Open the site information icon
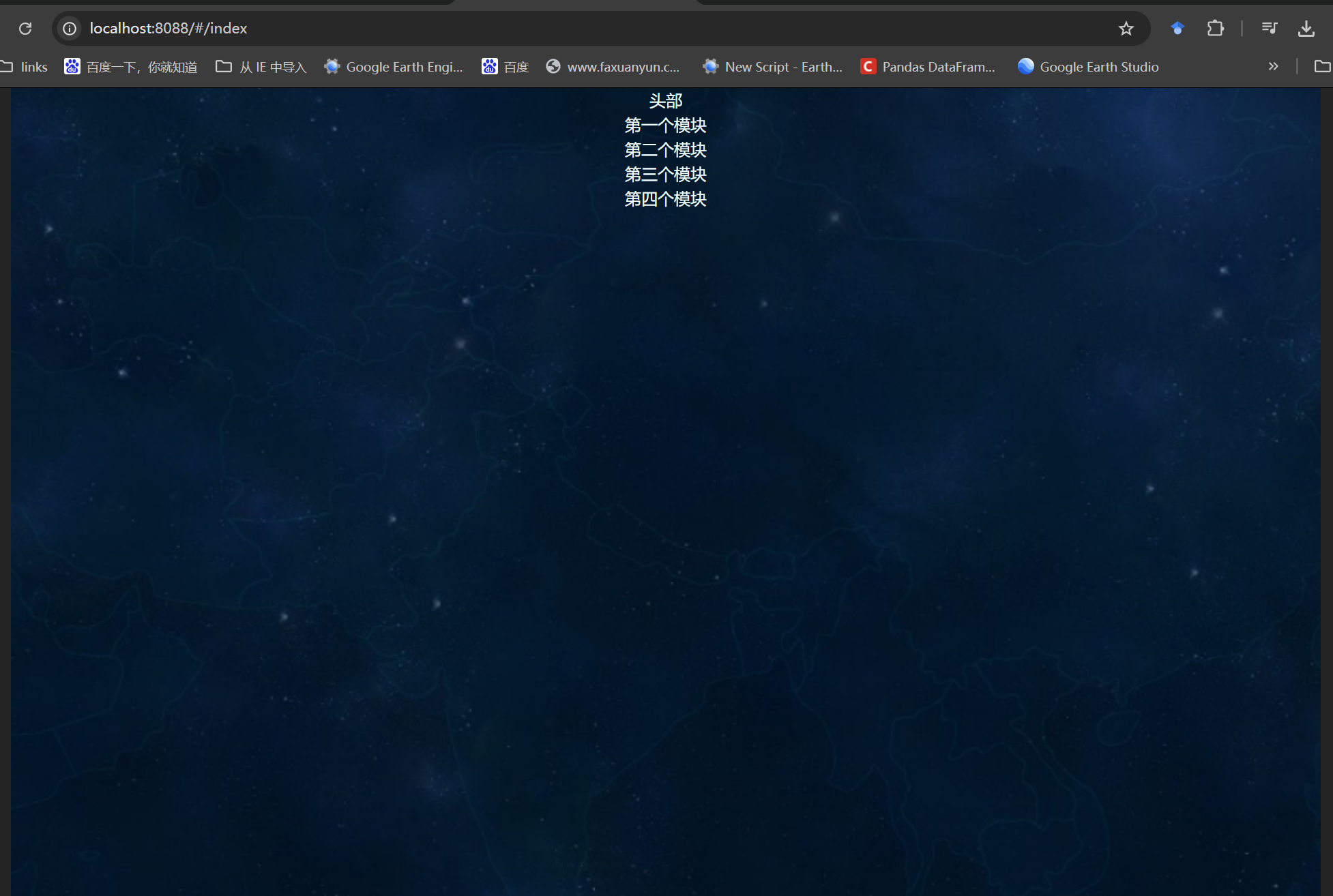1333x896 pixels. click(x=70, y=29)
